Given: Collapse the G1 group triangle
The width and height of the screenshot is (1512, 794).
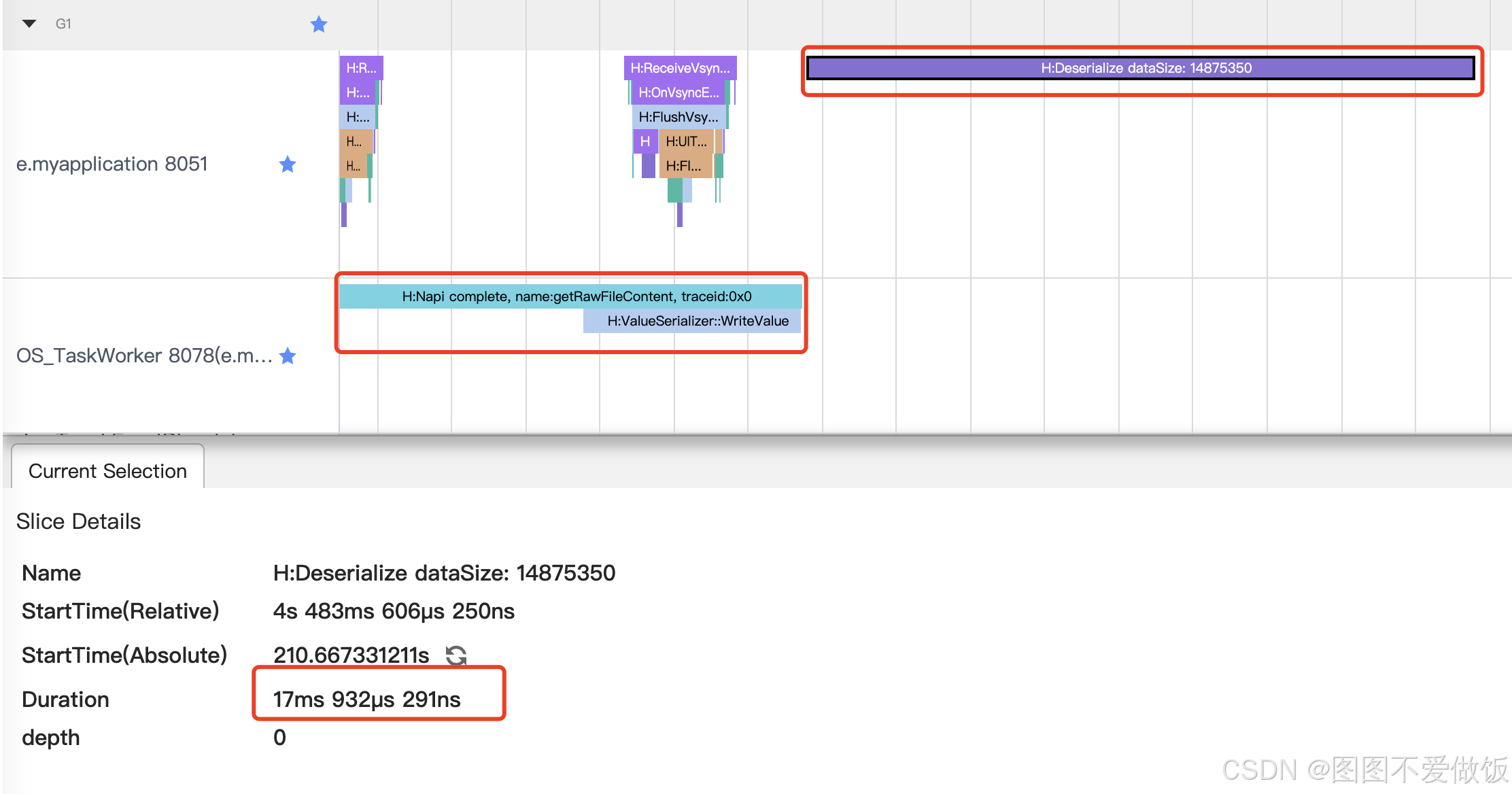Looking at the screenshot, I should 29,24.
